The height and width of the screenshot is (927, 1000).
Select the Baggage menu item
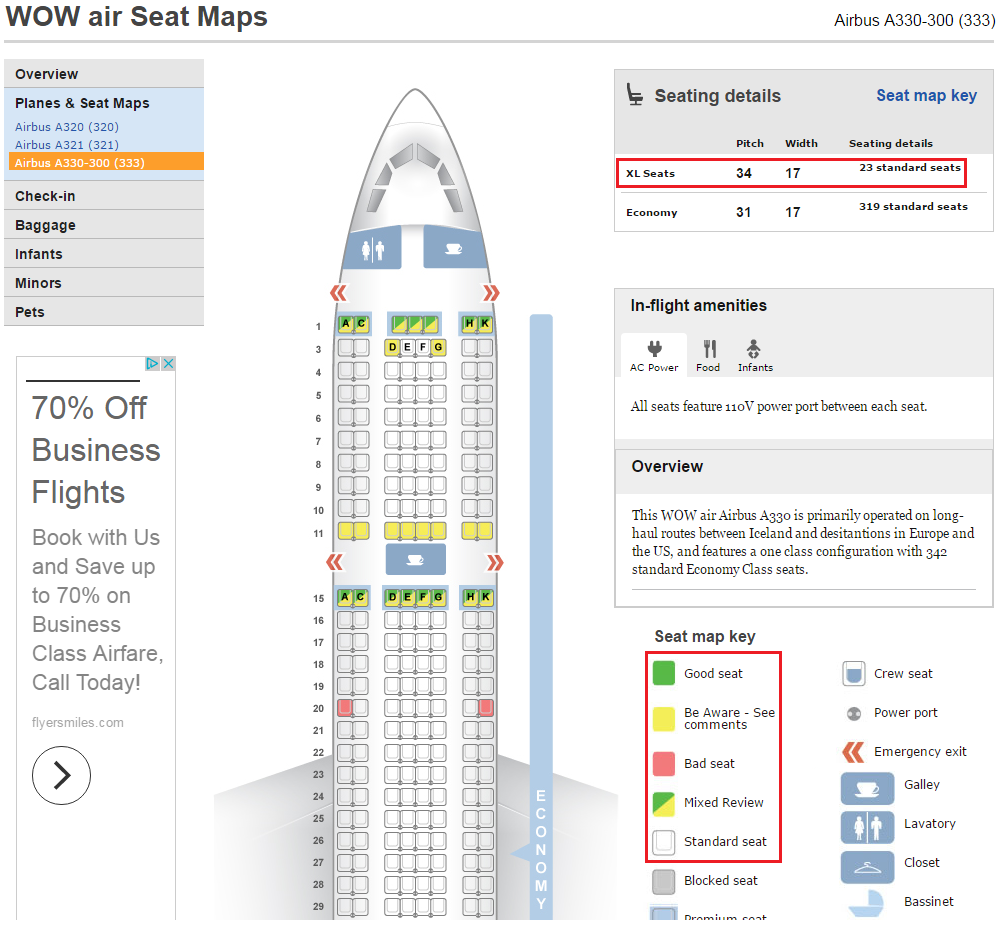tap(45, 225)
